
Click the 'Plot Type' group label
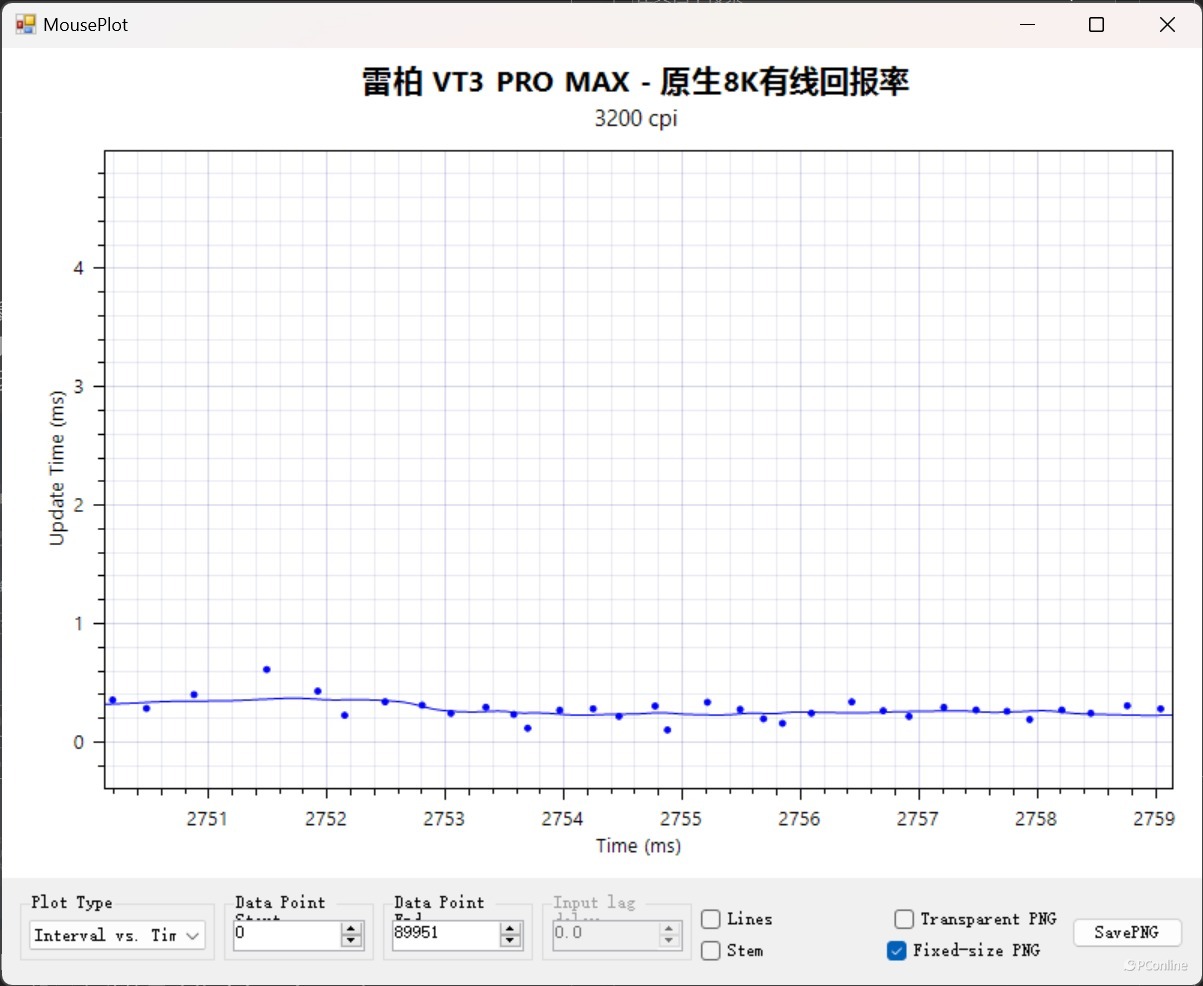coord(72,902)
